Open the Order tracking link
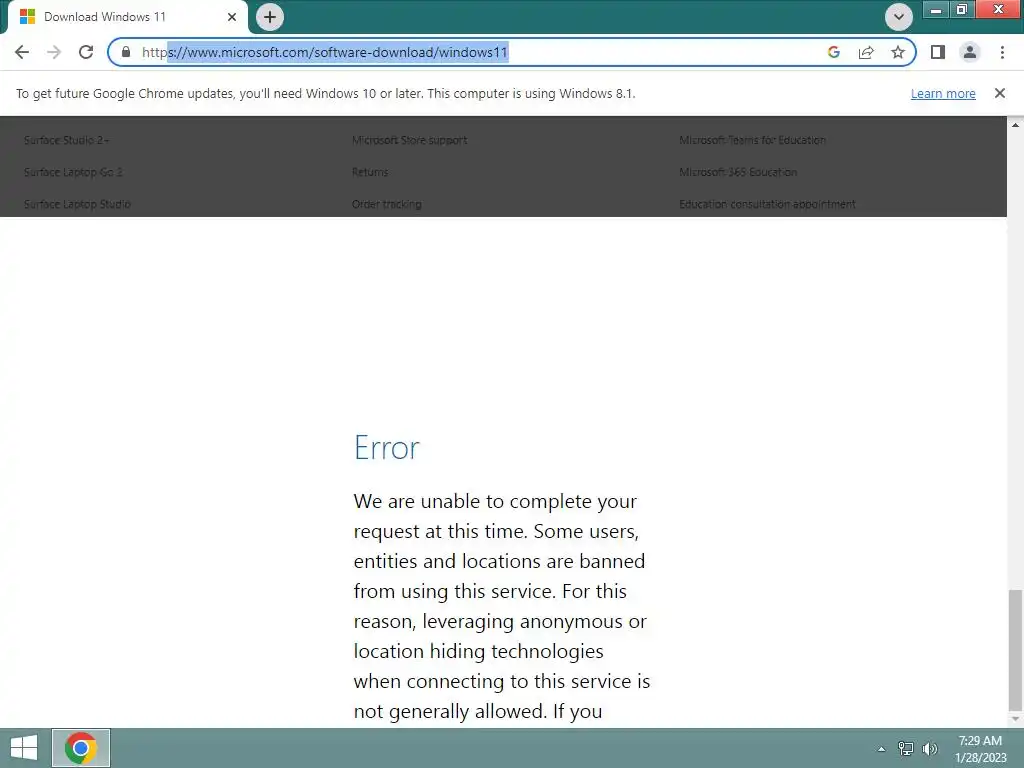The width and height of the screenshot is (1024, 768). [x=387, y=204]
